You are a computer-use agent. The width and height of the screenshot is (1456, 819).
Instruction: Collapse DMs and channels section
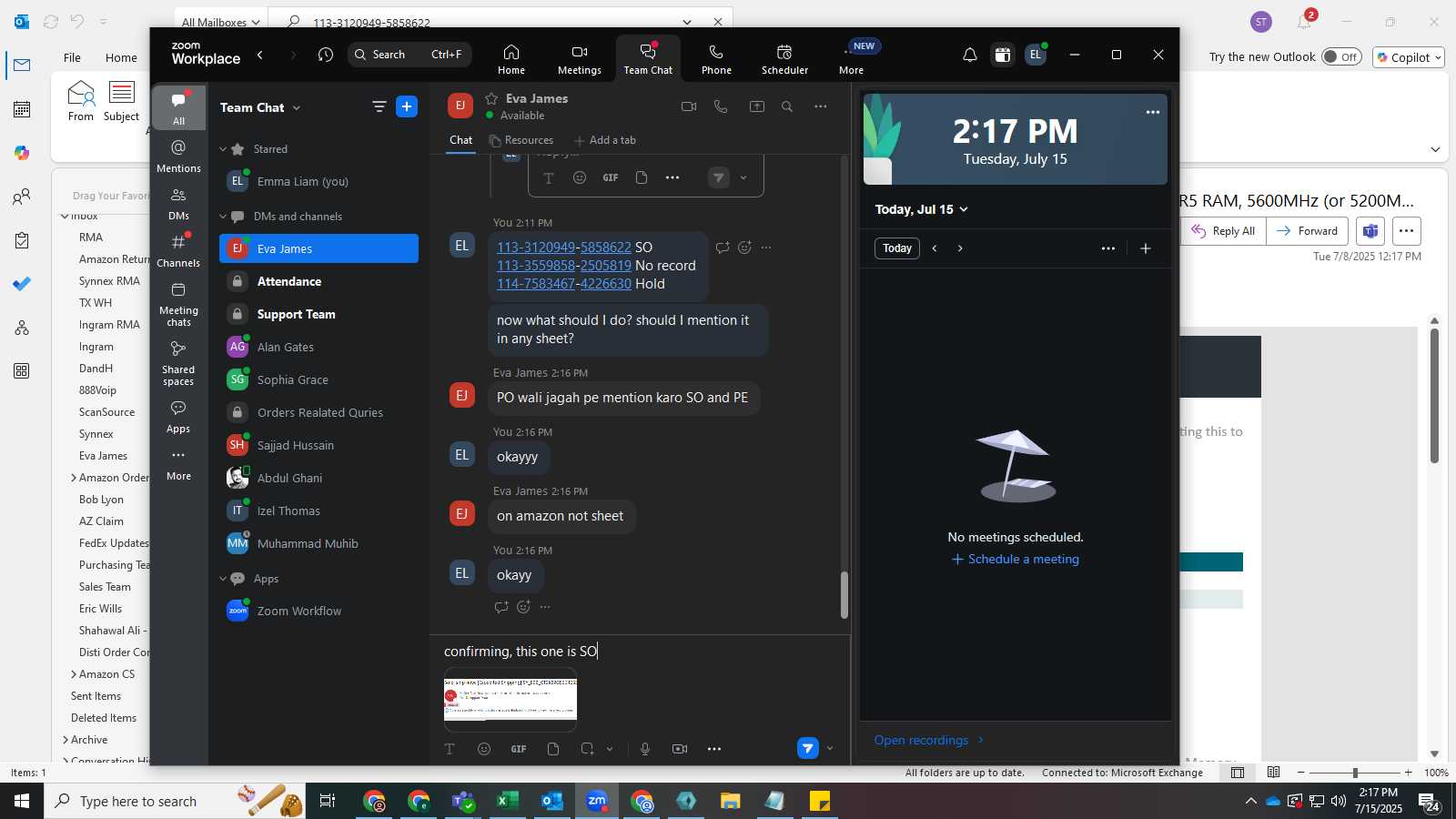pyautogui.click(x=223, y=217)
